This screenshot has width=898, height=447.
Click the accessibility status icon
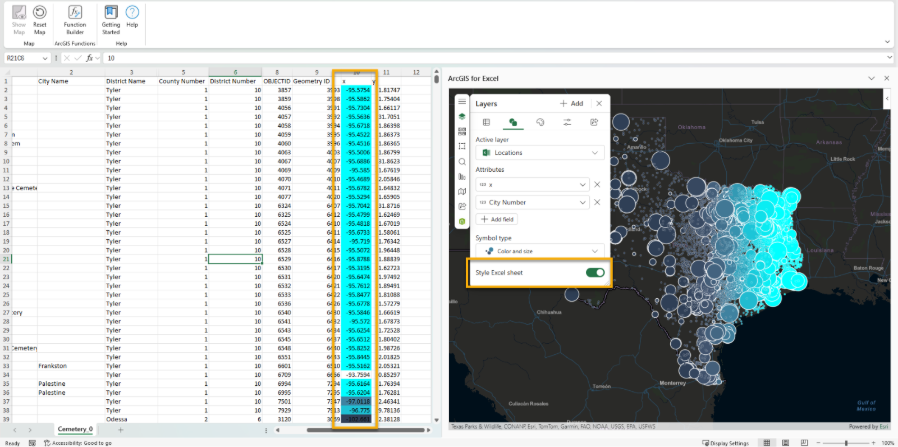(x=48, y=443)
